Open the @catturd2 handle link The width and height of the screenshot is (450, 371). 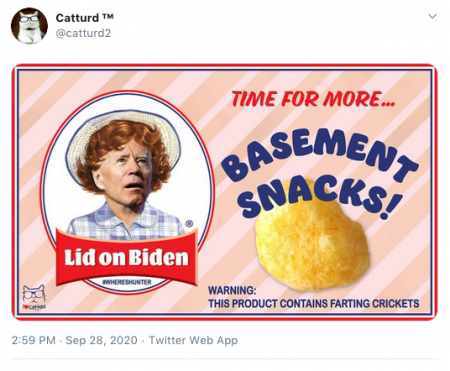pos(83,33)
